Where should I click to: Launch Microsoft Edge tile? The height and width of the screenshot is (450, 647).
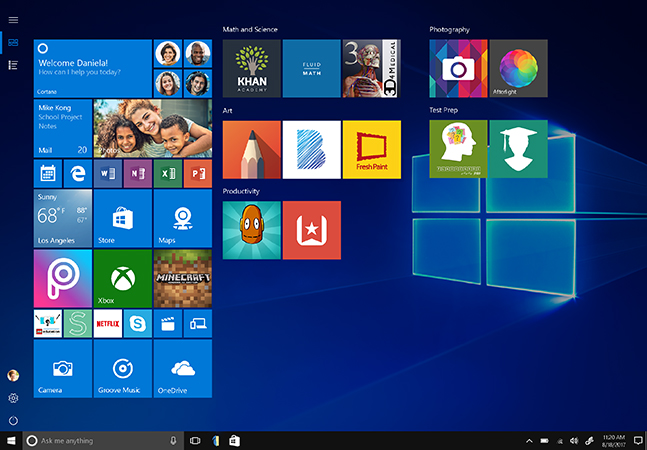pos(78,174)
